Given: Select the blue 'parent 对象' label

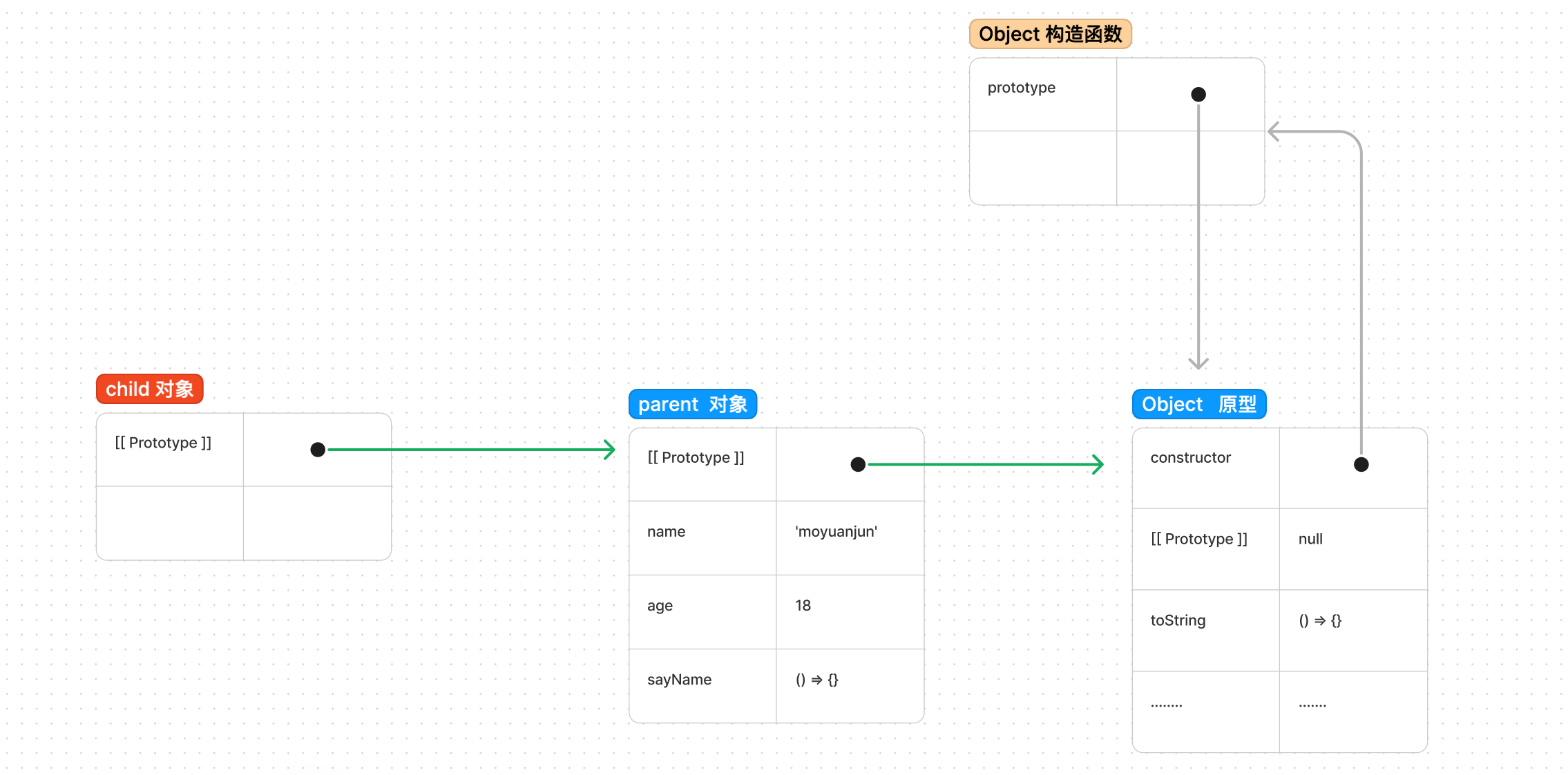Looking at the screenshot, I should pyautogui.click(x=692, y=404).
